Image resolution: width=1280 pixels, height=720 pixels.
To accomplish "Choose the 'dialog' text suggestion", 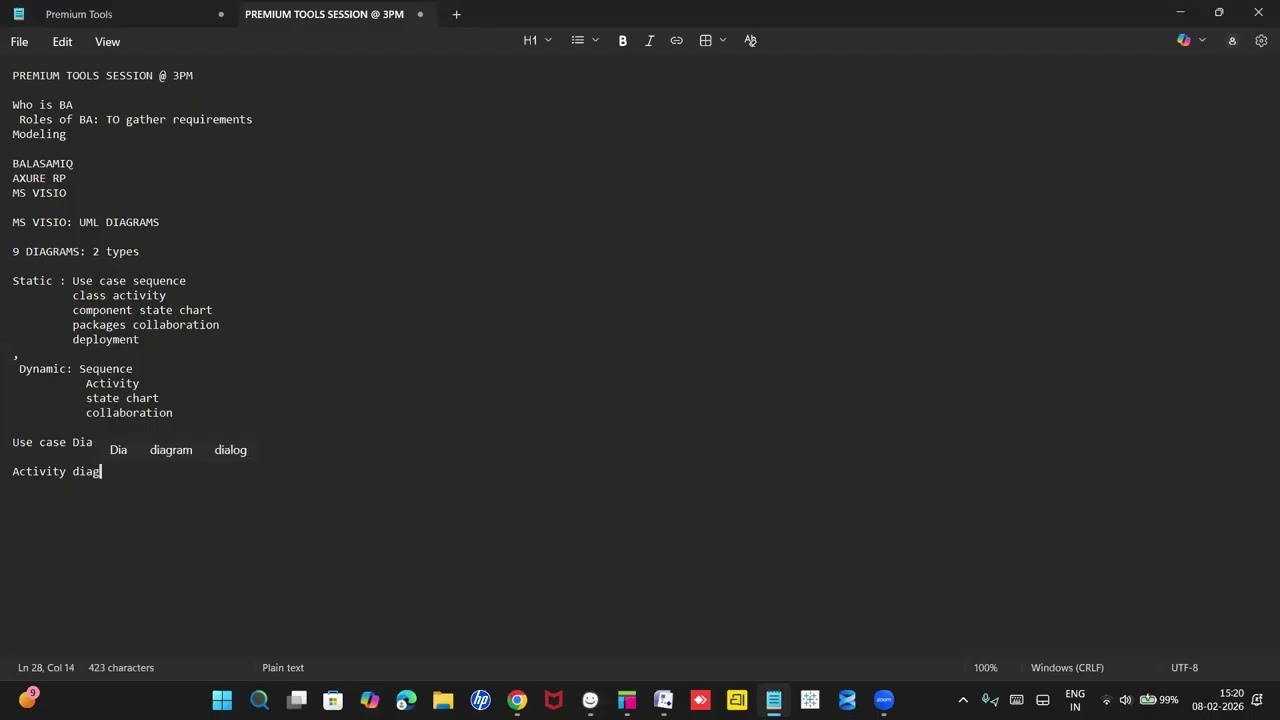I will coord(230,450).
